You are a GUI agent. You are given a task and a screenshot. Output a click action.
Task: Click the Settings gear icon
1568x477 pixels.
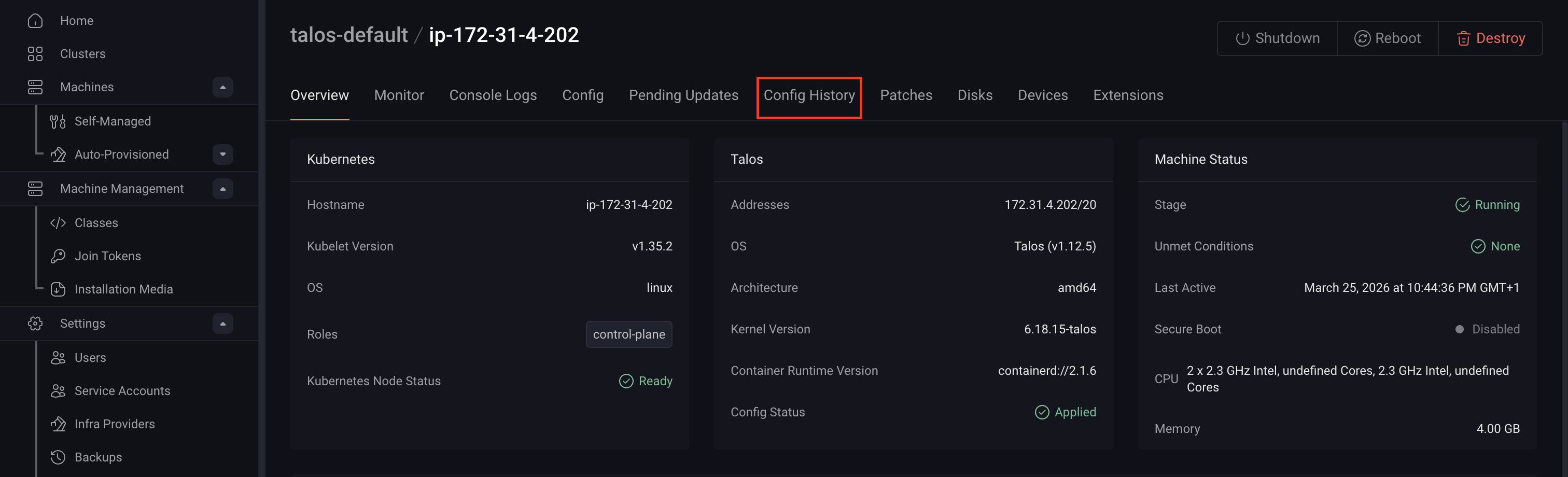(35, 324)
